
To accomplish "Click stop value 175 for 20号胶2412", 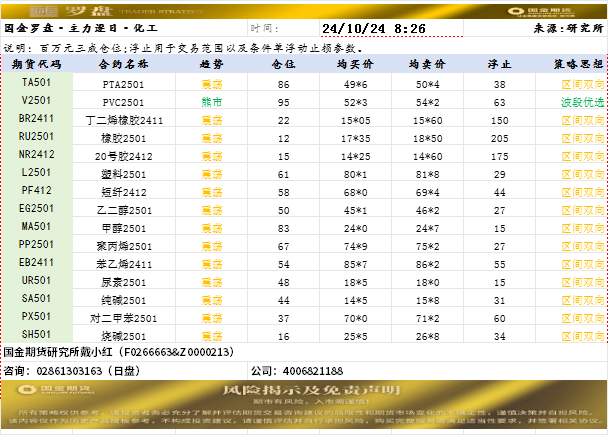I will pos(499,156).
